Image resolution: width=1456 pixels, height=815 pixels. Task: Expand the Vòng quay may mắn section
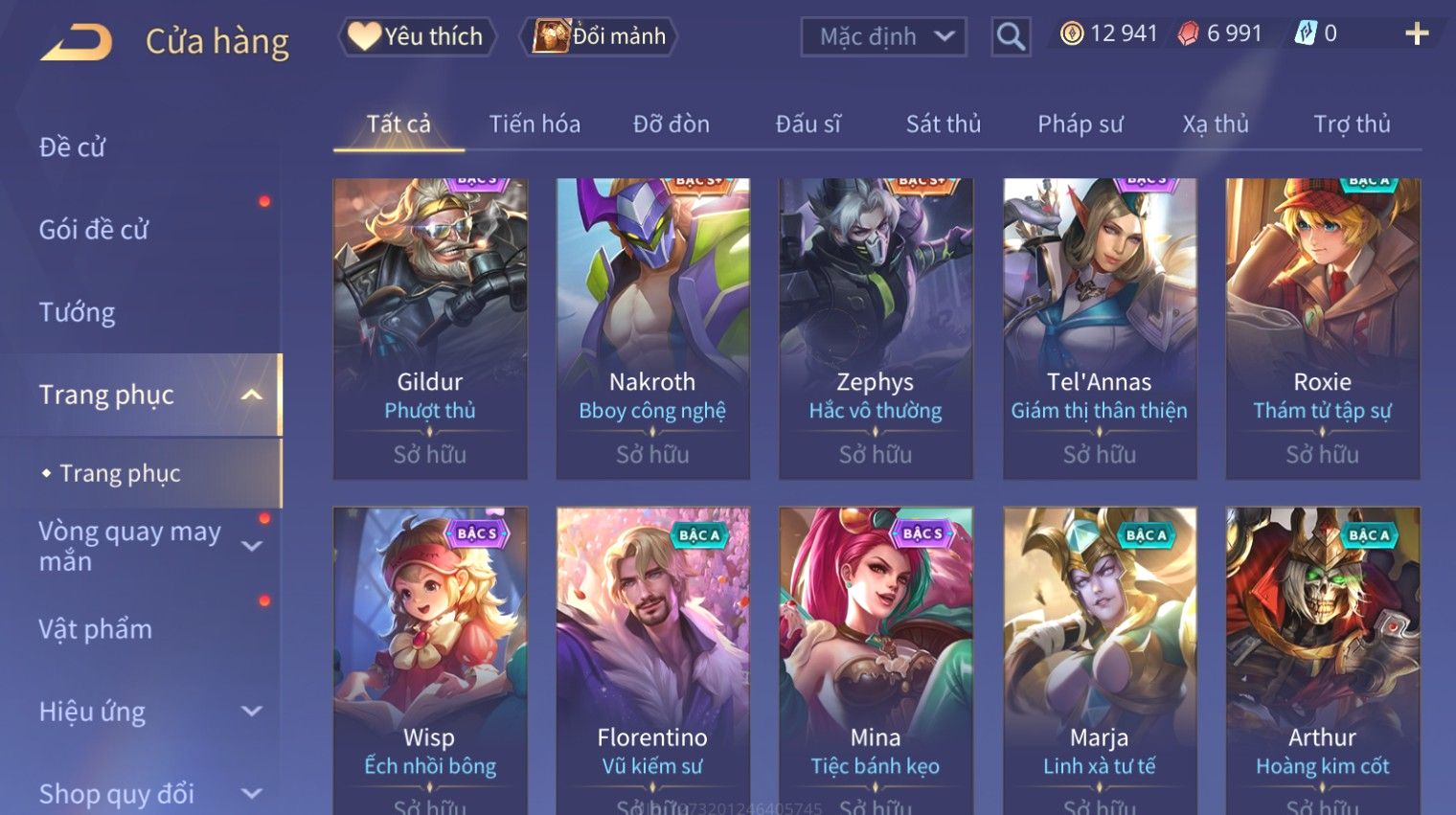point(252,546)
